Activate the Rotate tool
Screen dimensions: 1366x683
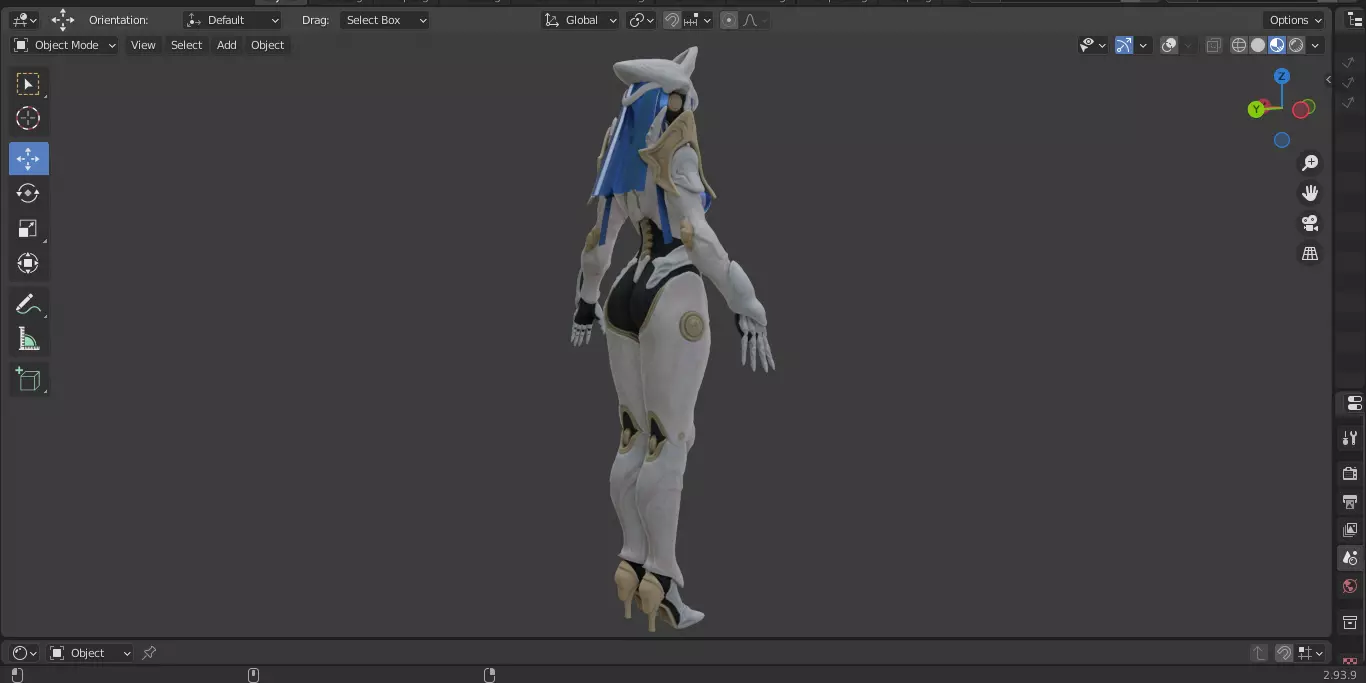[28, 193]
